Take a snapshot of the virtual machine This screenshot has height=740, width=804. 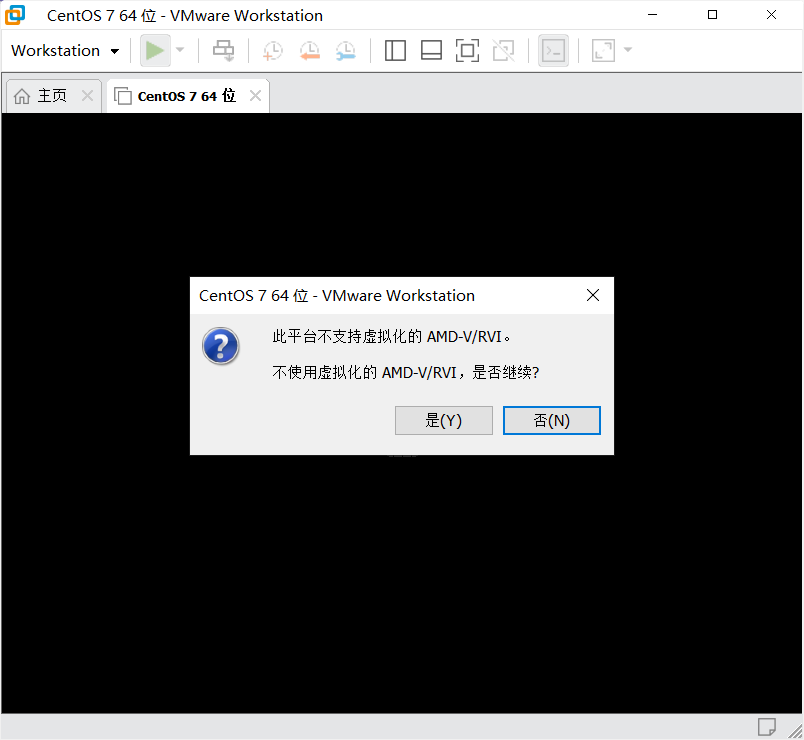(272, 49)
